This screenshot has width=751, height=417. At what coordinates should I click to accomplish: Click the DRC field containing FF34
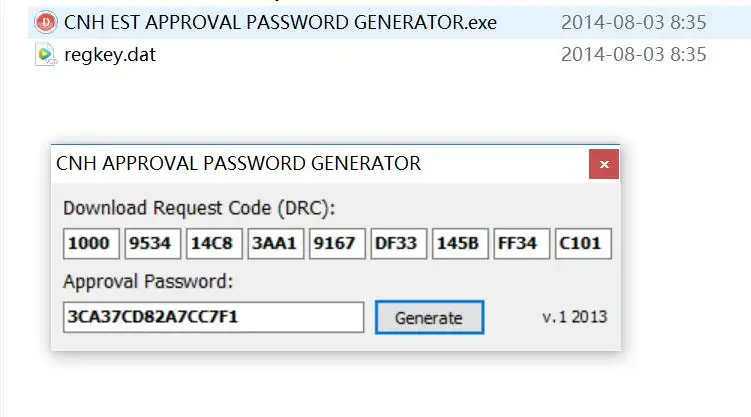[522, 244]
